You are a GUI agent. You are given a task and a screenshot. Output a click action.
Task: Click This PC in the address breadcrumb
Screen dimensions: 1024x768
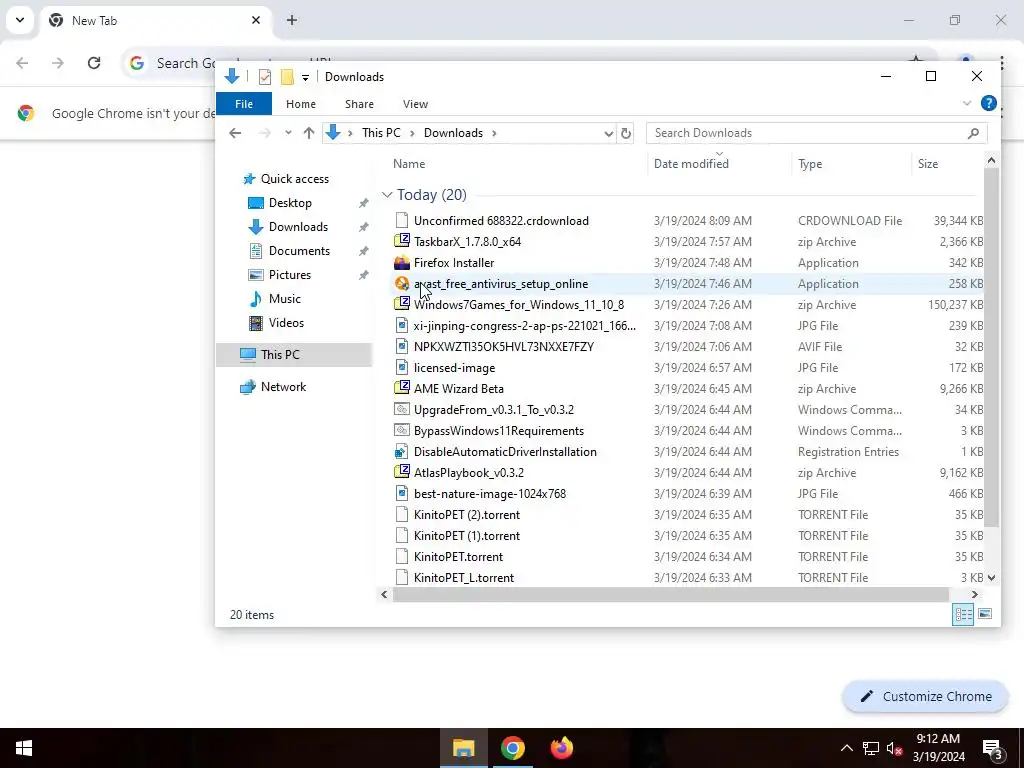click(x=381, y=133)
